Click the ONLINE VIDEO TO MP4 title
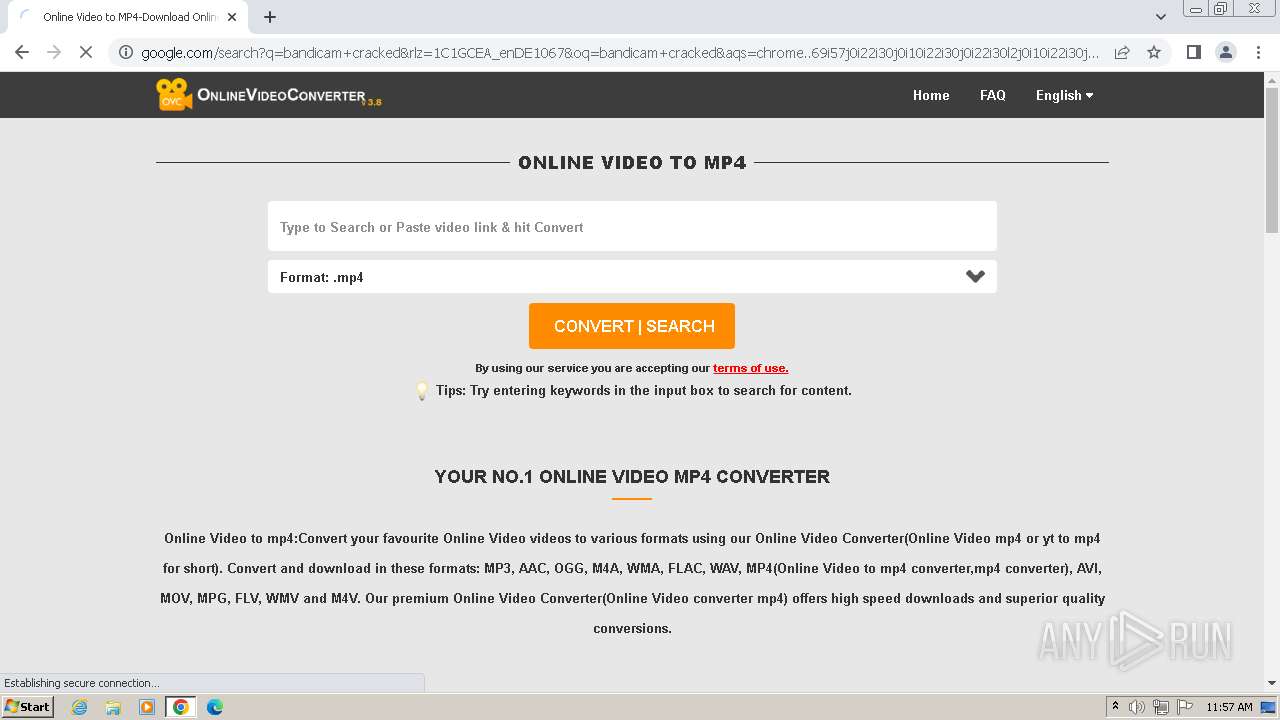 click(632, 163)
